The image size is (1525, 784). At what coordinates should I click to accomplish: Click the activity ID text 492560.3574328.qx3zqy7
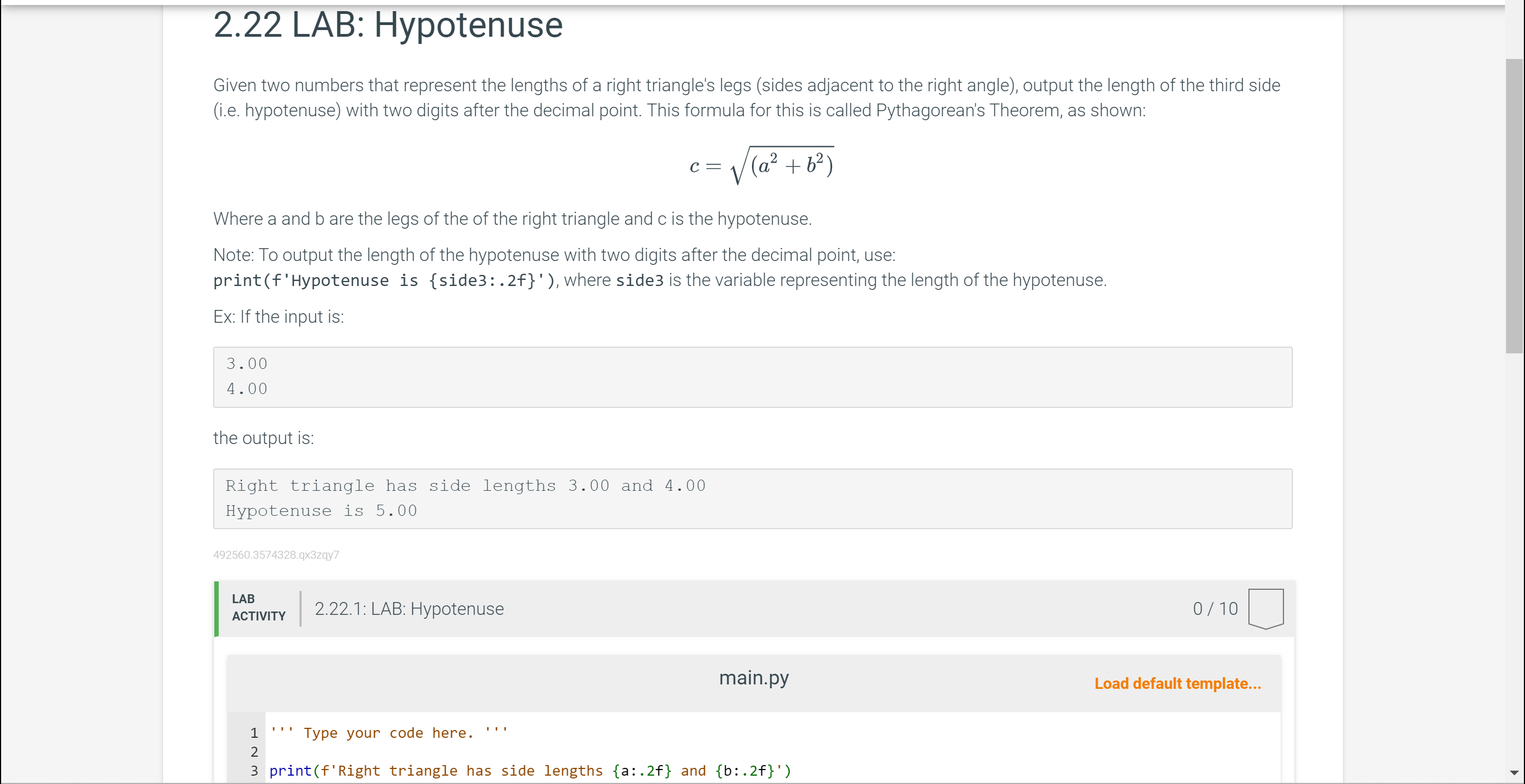point(276,554)
